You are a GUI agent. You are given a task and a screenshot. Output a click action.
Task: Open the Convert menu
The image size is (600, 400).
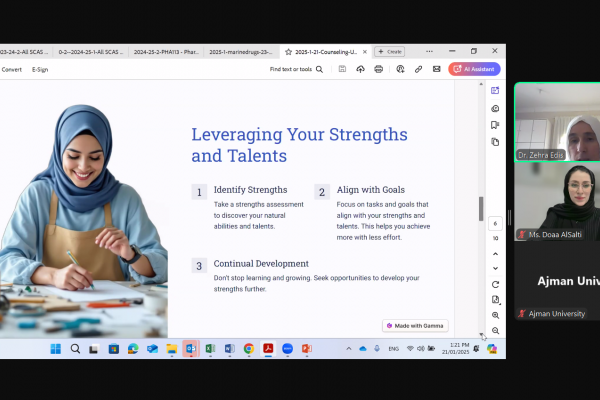(x=12, y=69)
